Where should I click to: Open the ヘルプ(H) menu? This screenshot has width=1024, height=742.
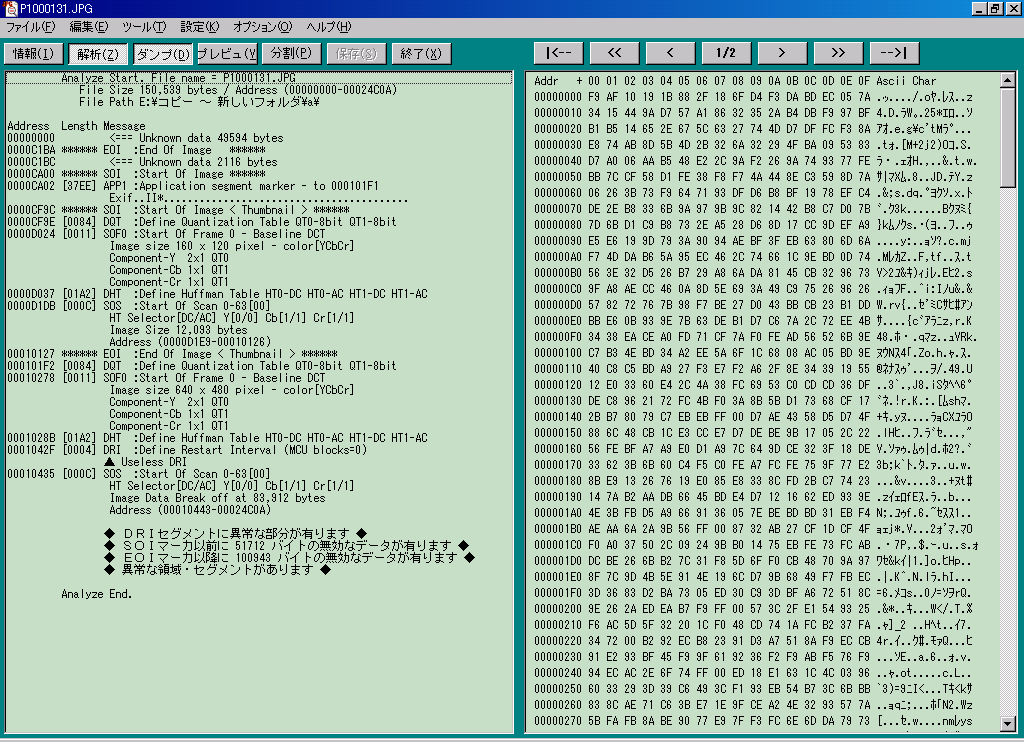tap(328, 27)
